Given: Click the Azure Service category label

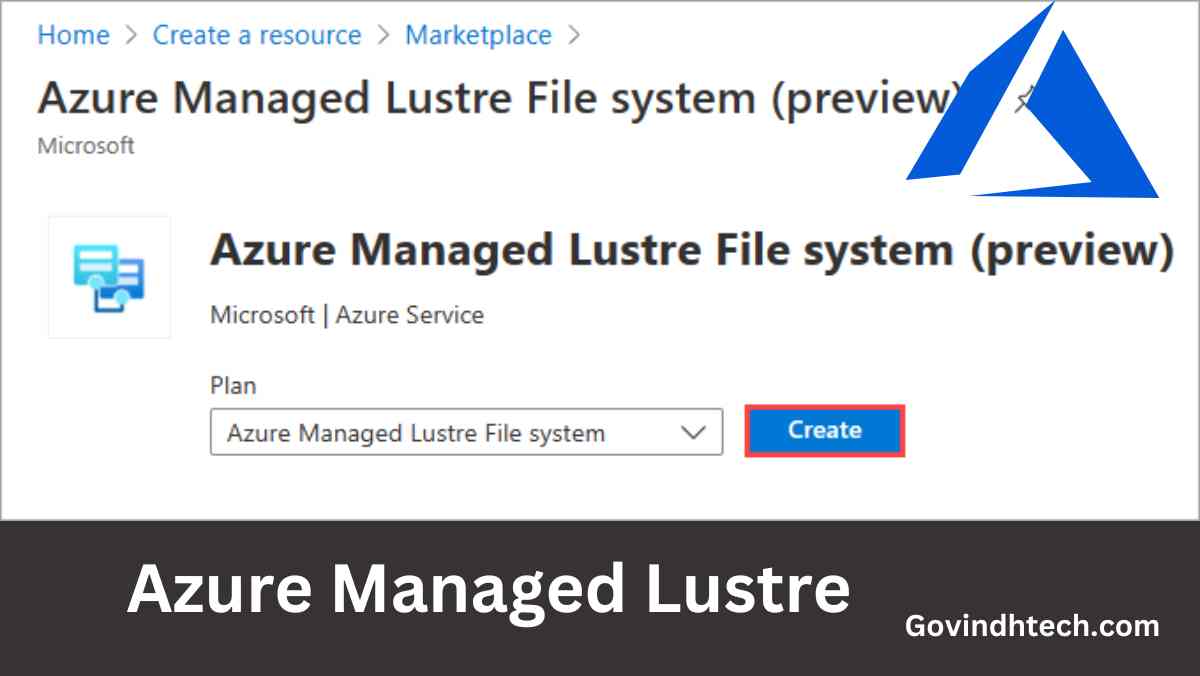Looking at the screenshot, I should pyautogui.click(x=410, y=315).
